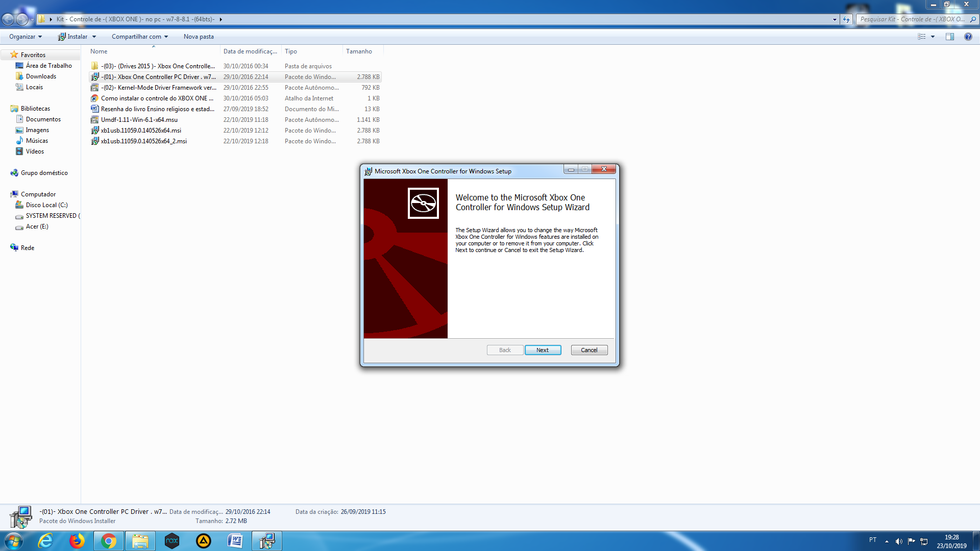
Task: Create a new folder with Nova pasta
Action: click(x=199, y=37)
